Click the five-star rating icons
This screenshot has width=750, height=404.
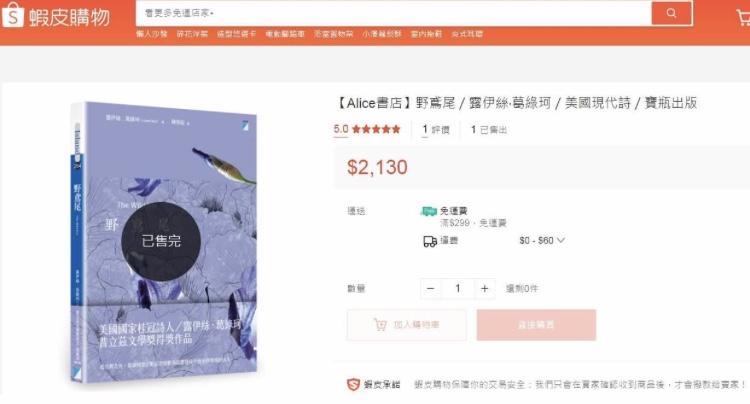[376, 129]
